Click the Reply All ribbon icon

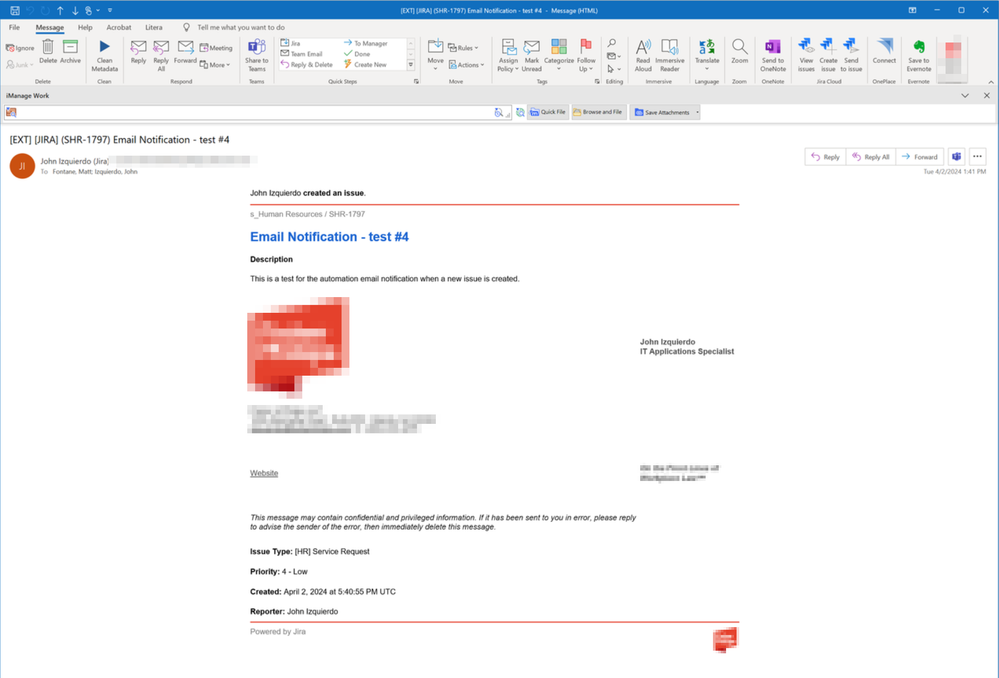pos(161,56)
